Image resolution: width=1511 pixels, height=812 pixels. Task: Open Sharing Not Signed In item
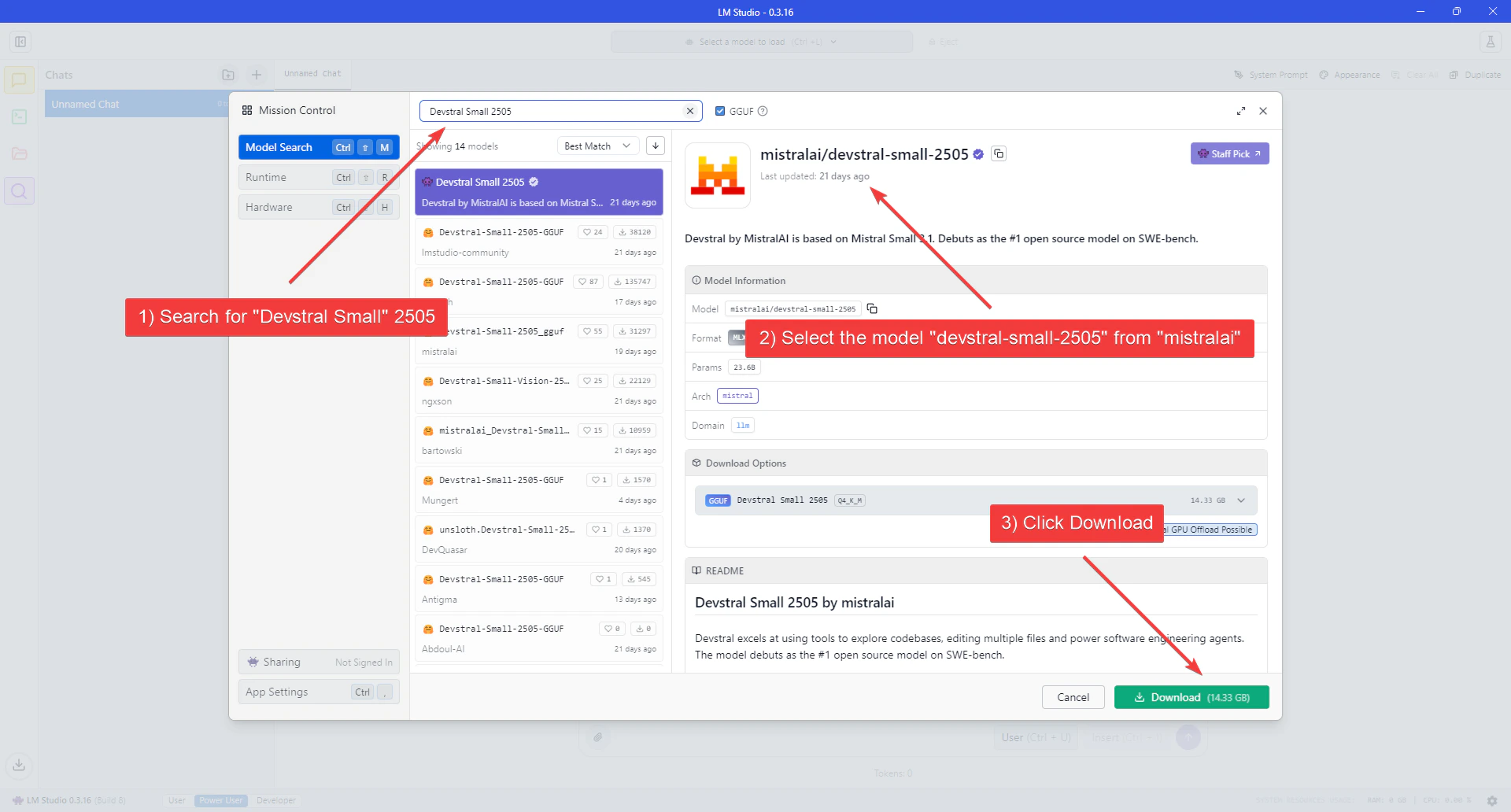coord(319,662)
